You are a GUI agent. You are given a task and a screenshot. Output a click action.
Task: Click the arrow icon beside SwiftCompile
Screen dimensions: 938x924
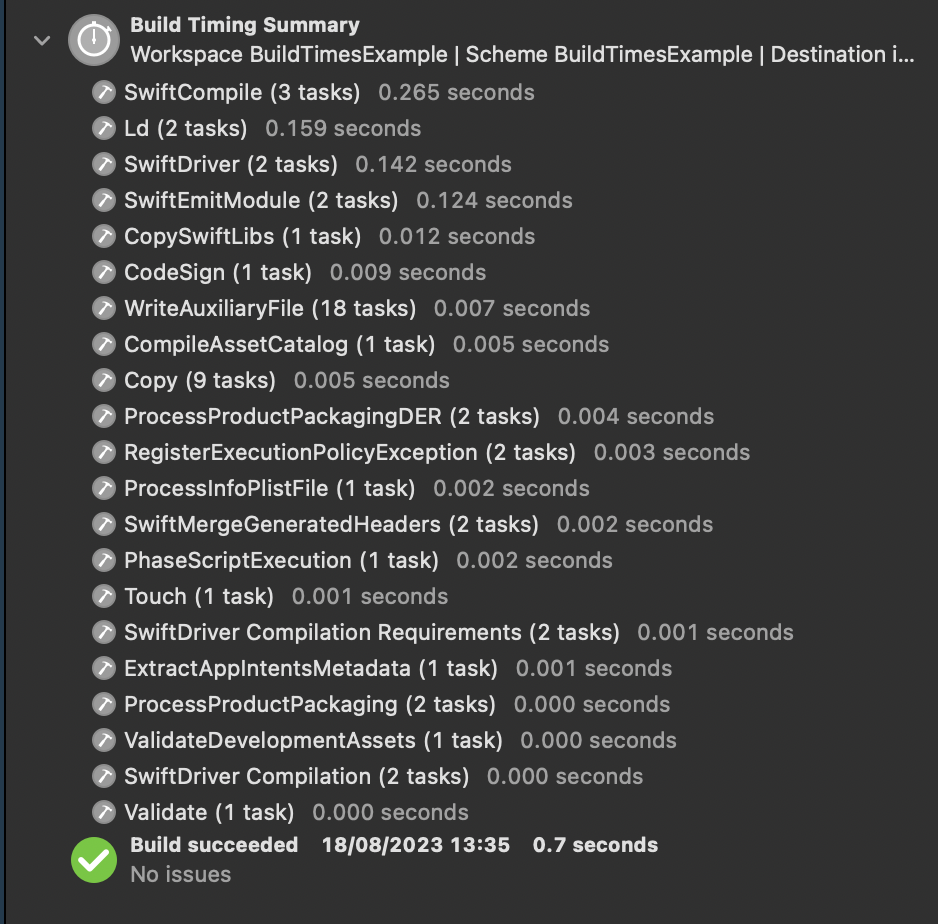coord(104,92)
